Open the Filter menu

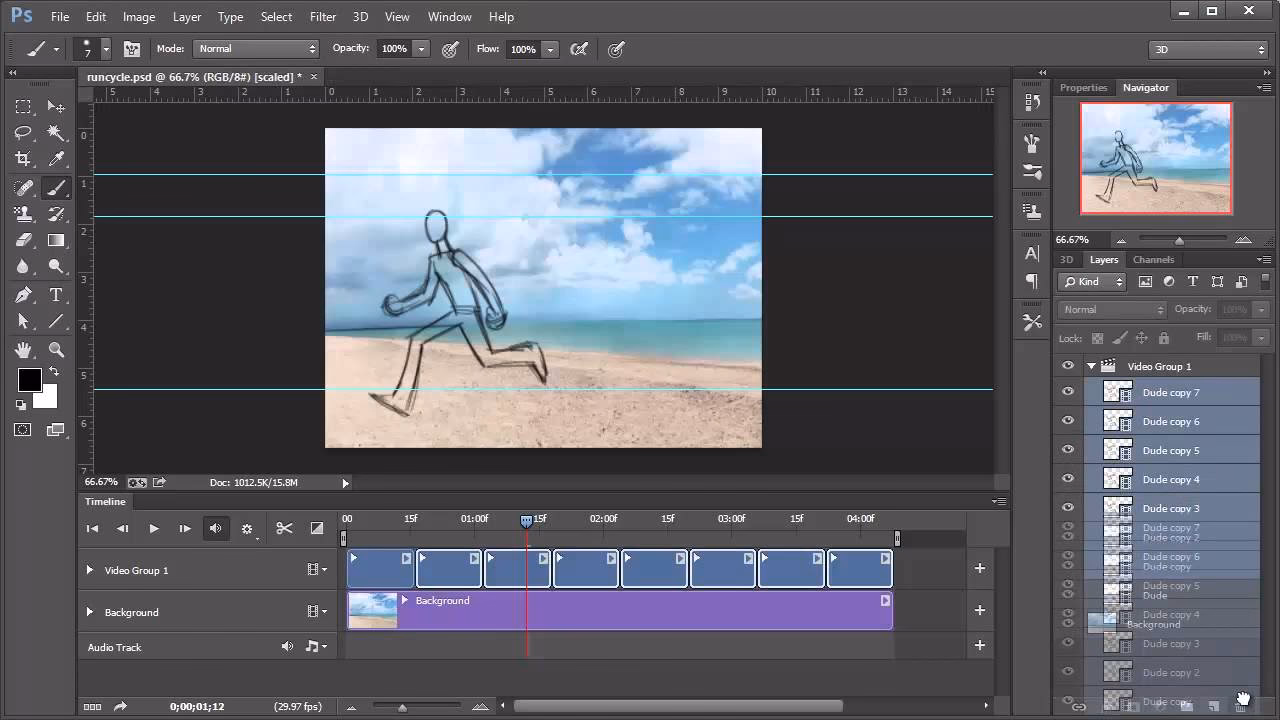pyautogui.click(x=323, y=16)
